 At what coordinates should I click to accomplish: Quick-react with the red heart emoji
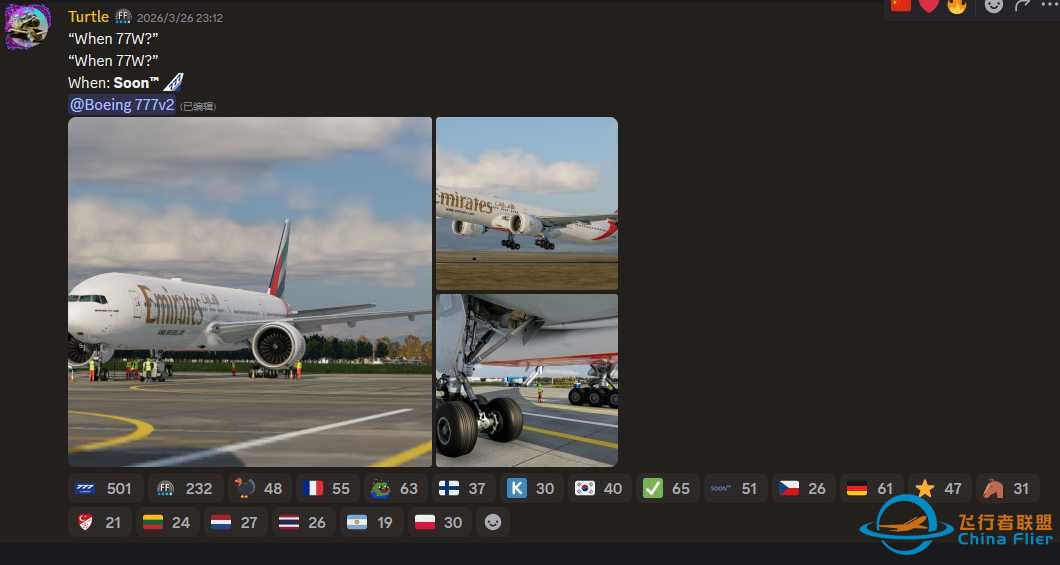[929, 5]
